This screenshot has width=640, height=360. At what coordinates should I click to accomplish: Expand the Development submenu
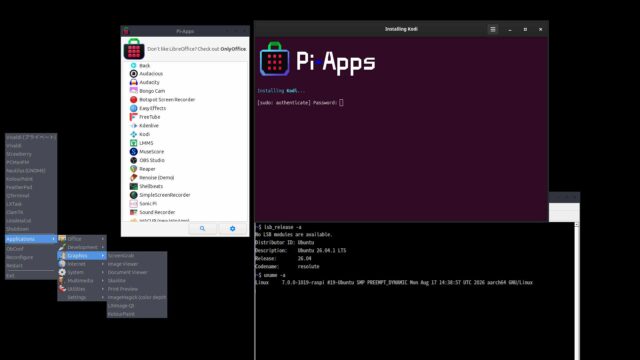[82, 247]
